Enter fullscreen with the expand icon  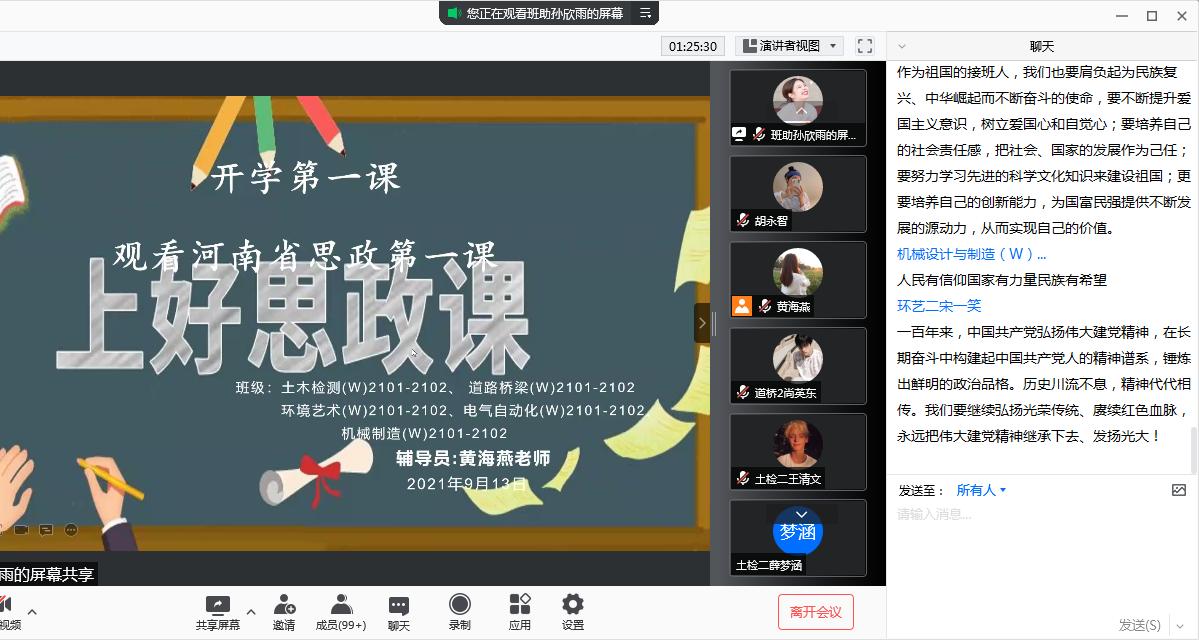pyautogui.click(x=865, y=46)
